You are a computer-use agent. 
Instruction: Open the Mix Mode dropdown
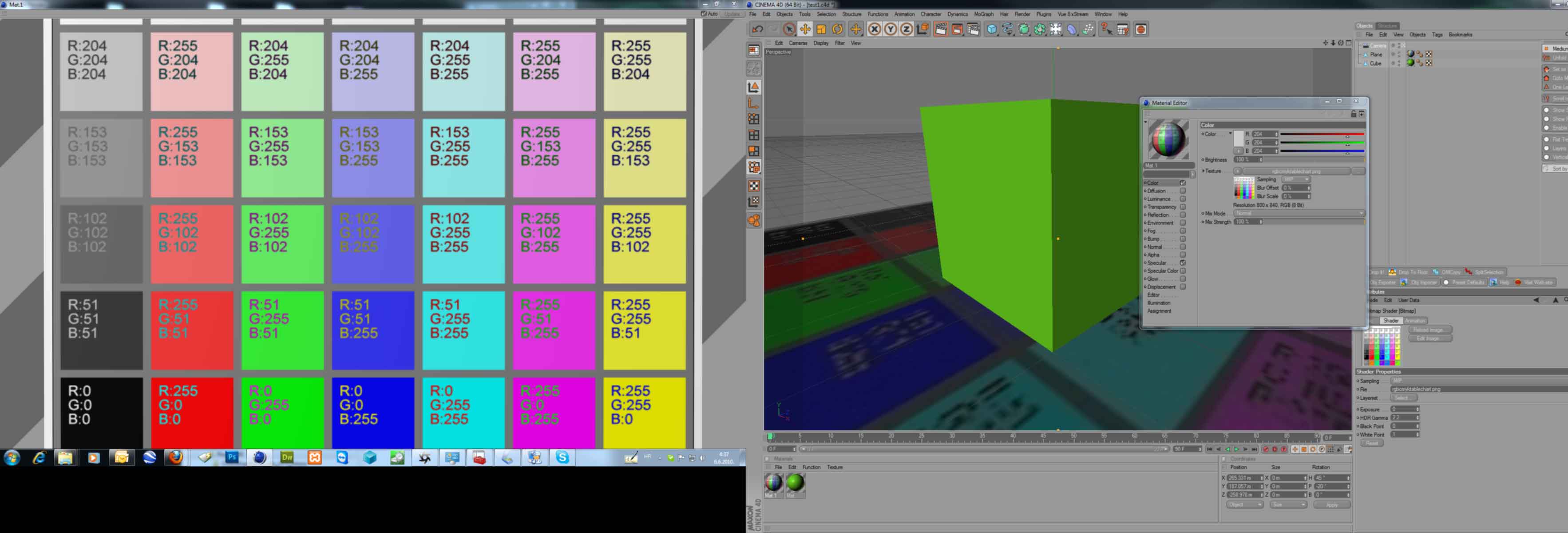click(1299, 213)
